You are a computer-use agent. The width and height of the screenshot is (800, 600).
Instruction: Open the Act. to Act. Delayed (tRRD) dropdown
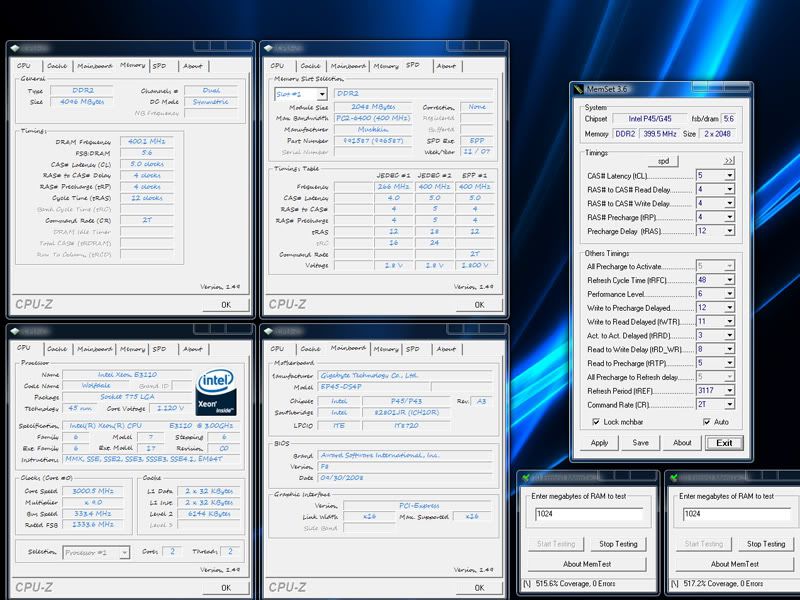click(730, 335)
